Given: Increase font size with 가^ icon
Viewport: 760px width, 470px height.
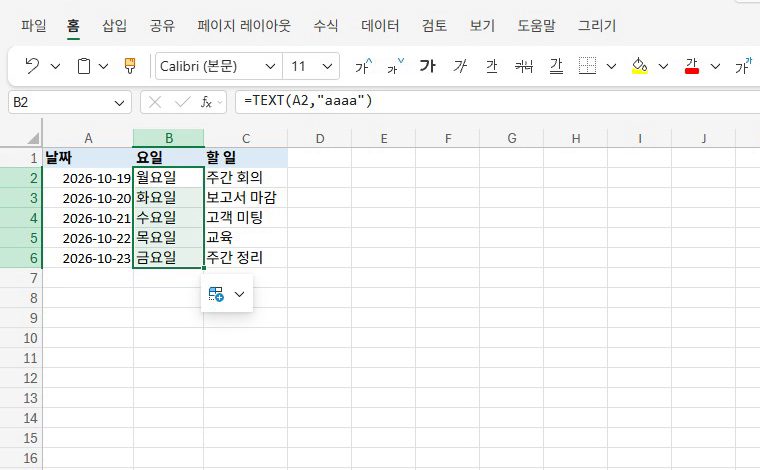Looking at the screenshot, I should [x=364, y=66].
